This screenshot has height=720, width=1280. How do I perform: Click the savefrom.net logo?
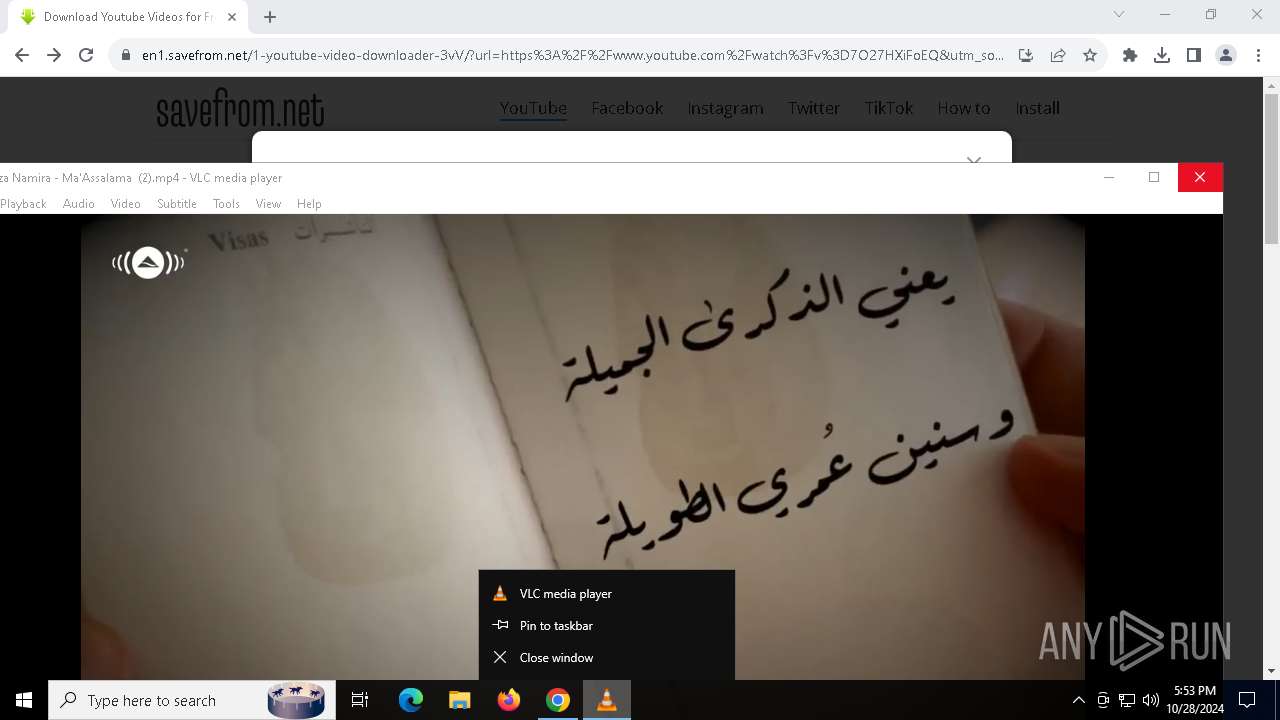(x=240, y=109)
